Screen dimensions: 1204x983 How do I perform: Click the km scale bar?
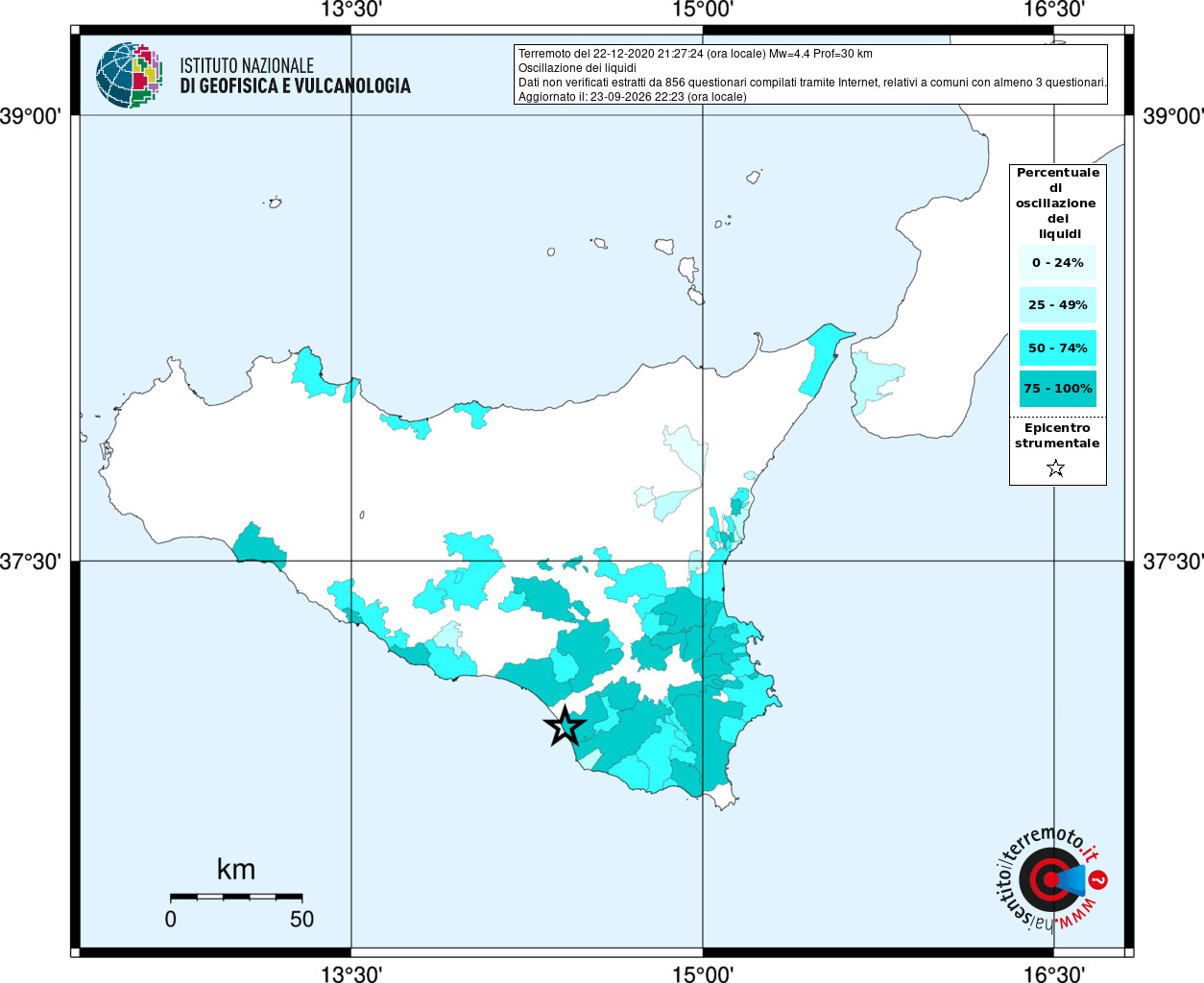[236, 896]
